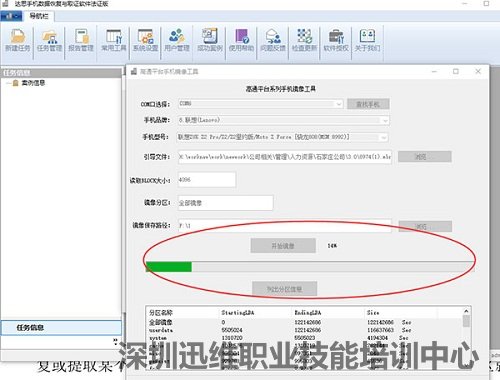Click the 开始镜像 start imaging button
The height and width of the screenshot is (380, 500).
[283, 246]
